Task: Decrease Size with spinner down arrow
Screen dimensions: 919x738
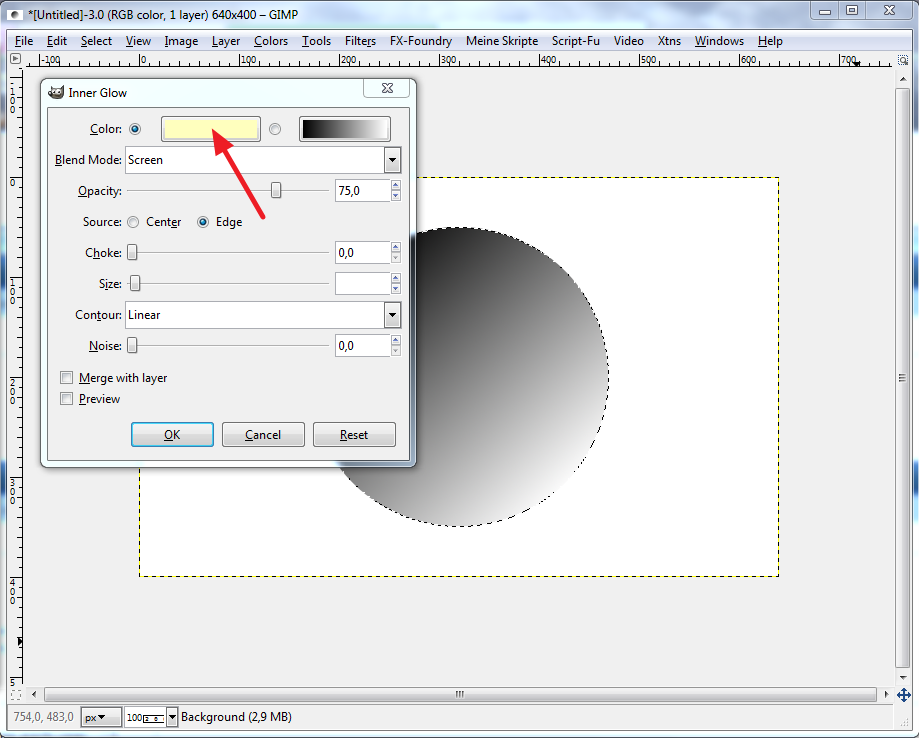Action: 396,289
